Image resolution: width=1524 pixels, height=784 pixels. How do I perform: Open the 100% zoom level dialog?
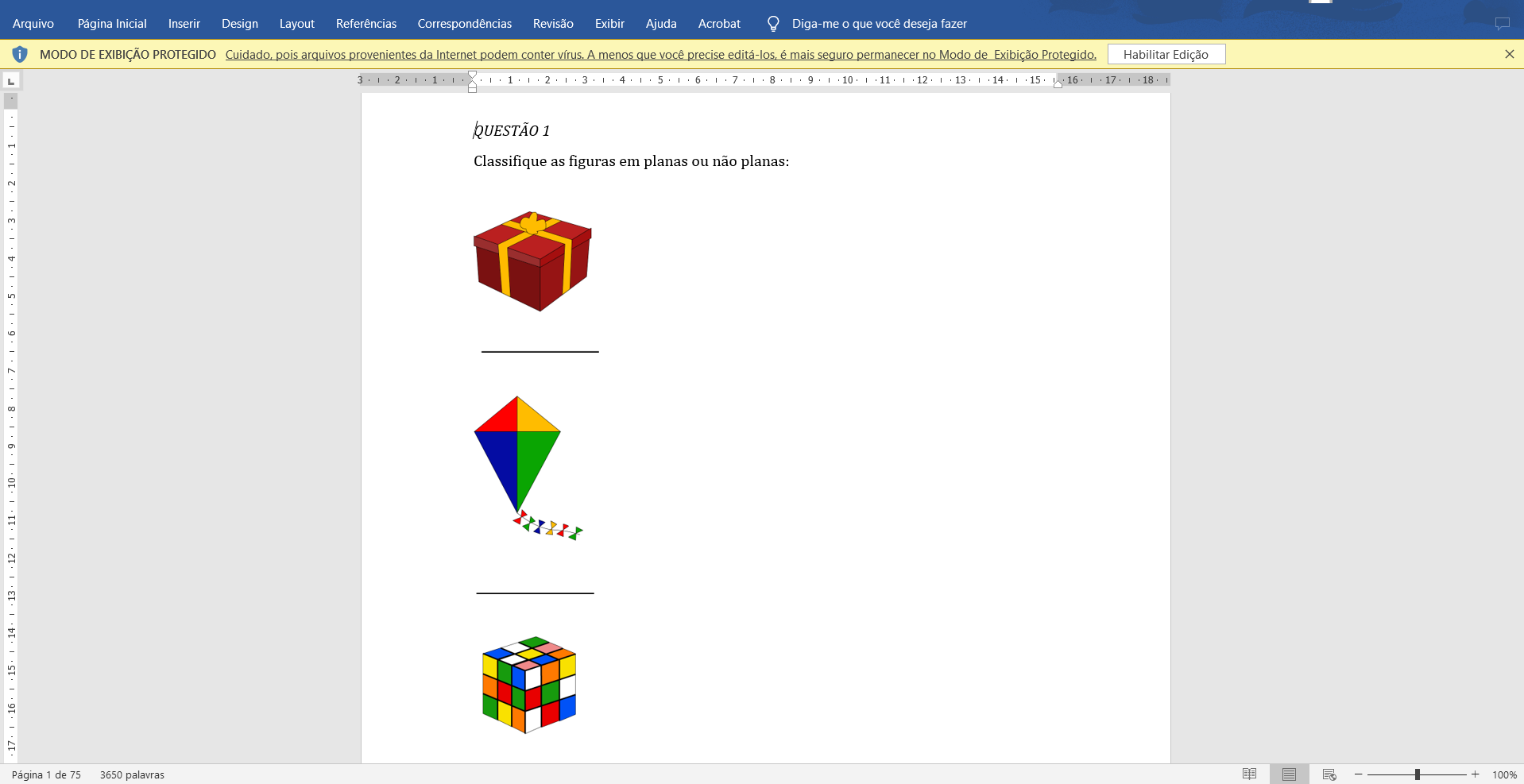point(1505,774)
